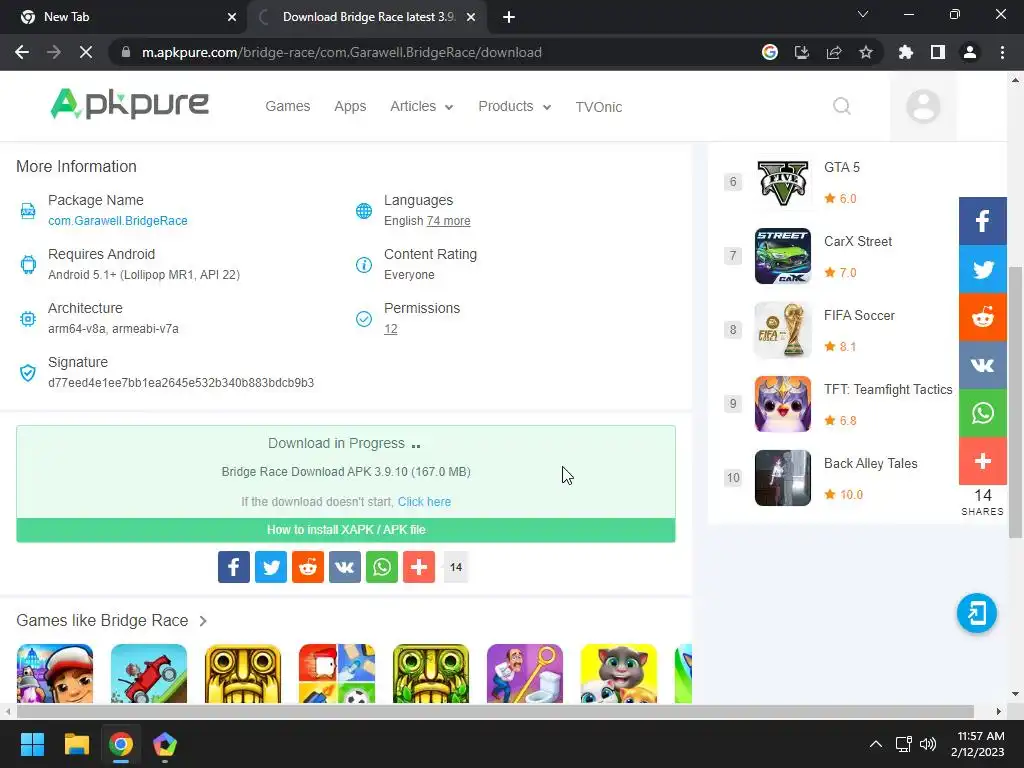1024x768 pixels.
Task: Click the vertical page scrollbar thumb
Action: 1015,402
